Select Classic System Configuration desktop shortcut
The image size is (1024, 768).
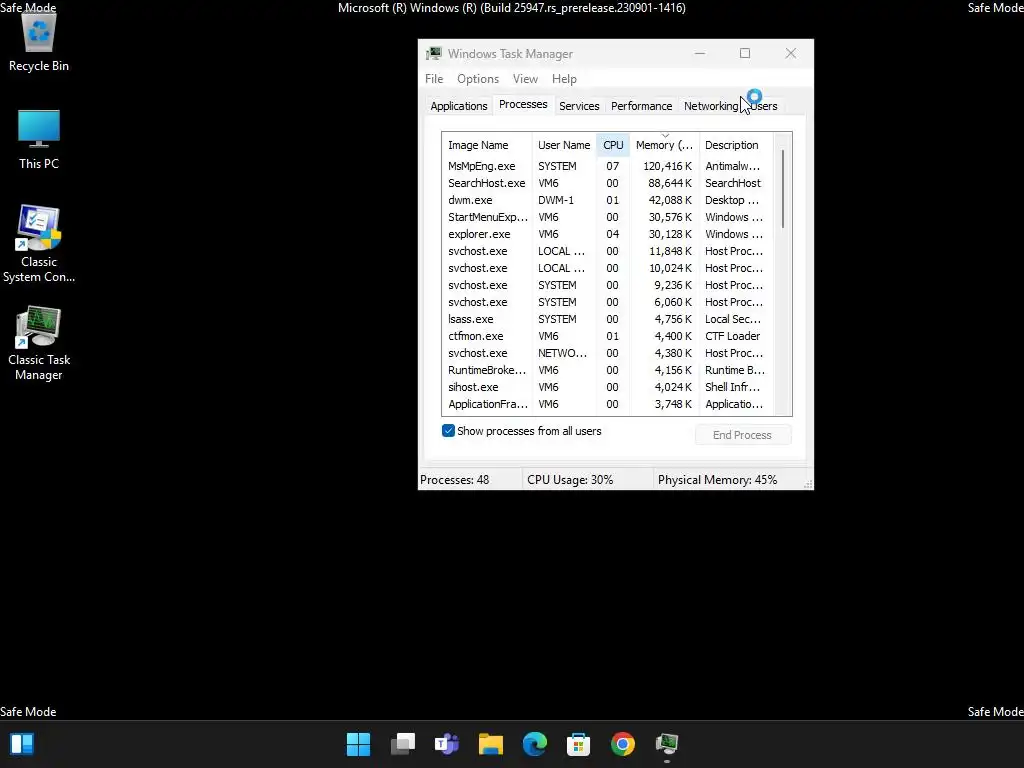tap(39, 244)
